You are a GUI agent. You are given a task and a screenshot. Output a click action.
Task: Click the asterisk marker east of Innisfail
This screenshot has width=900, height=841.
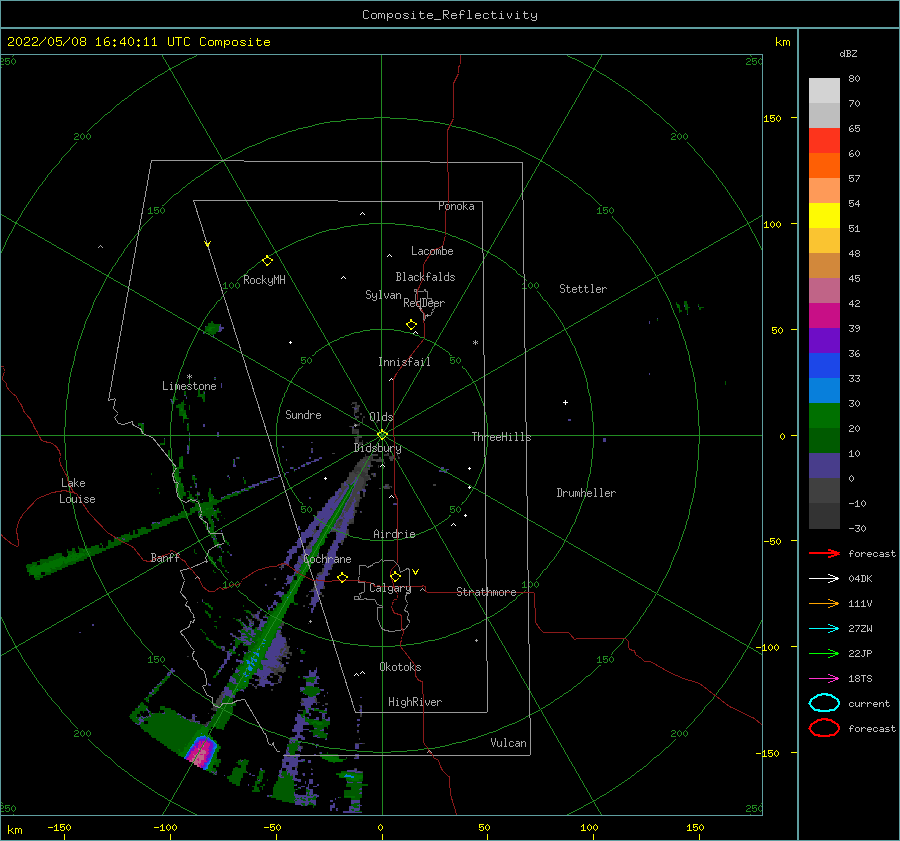475,343
